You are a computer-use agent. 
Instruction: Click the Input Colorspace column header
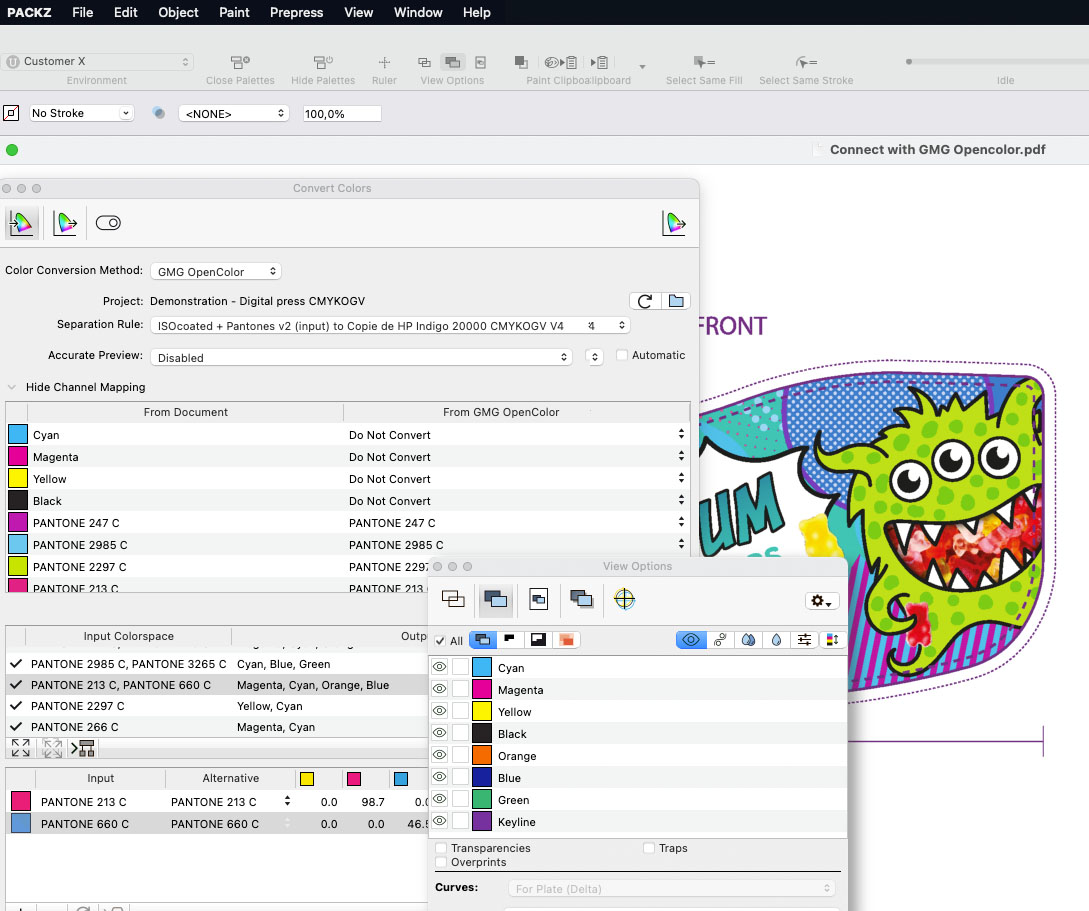pos(128,636)
